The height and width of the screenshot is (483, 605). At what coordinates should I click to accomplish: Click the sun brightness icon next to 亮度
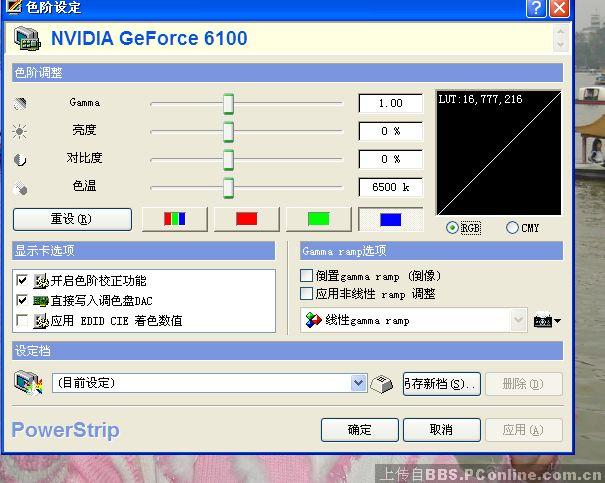[x=19, y=131]
